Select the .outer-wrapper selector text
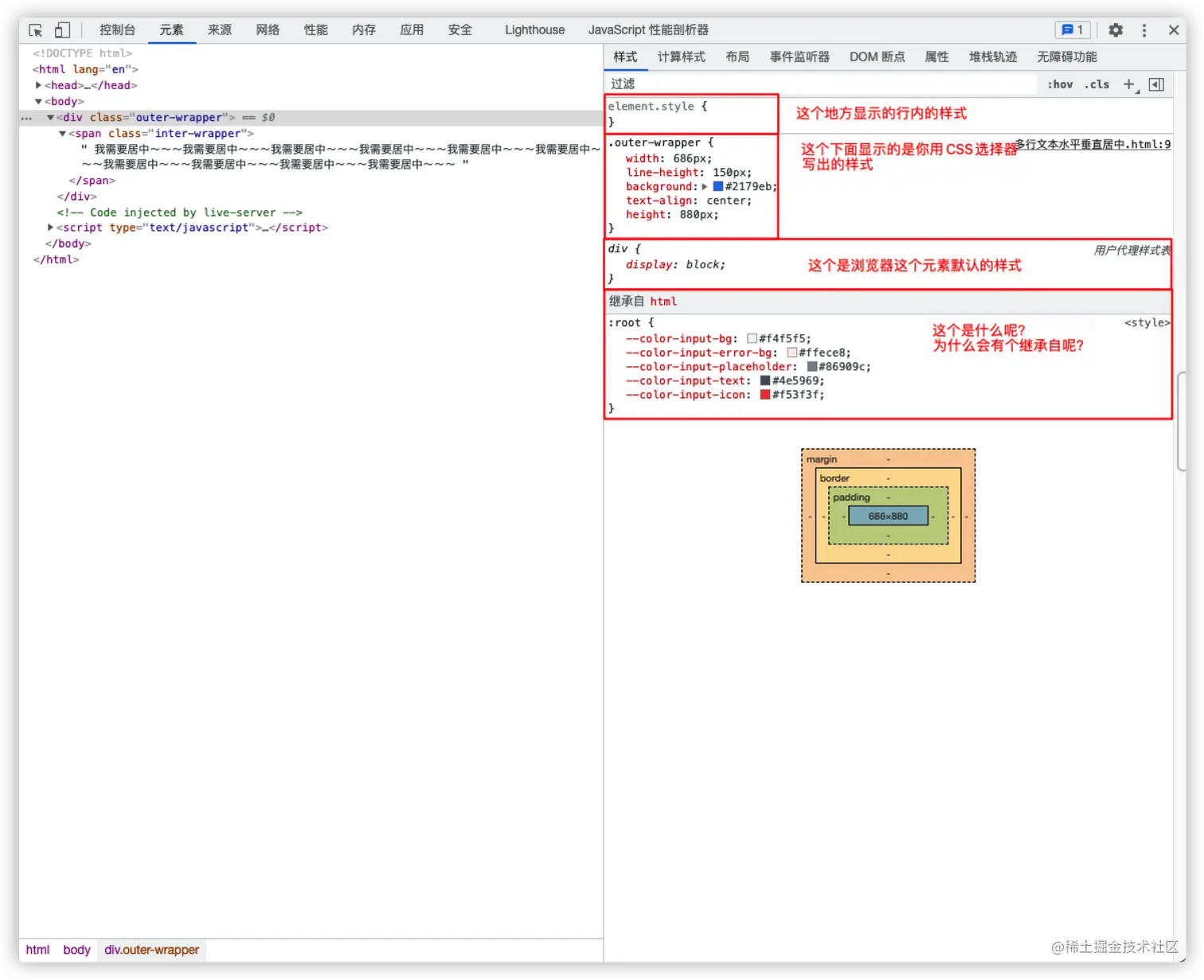The height and width of the screenshot is (980, 1204). click(654, 143)
